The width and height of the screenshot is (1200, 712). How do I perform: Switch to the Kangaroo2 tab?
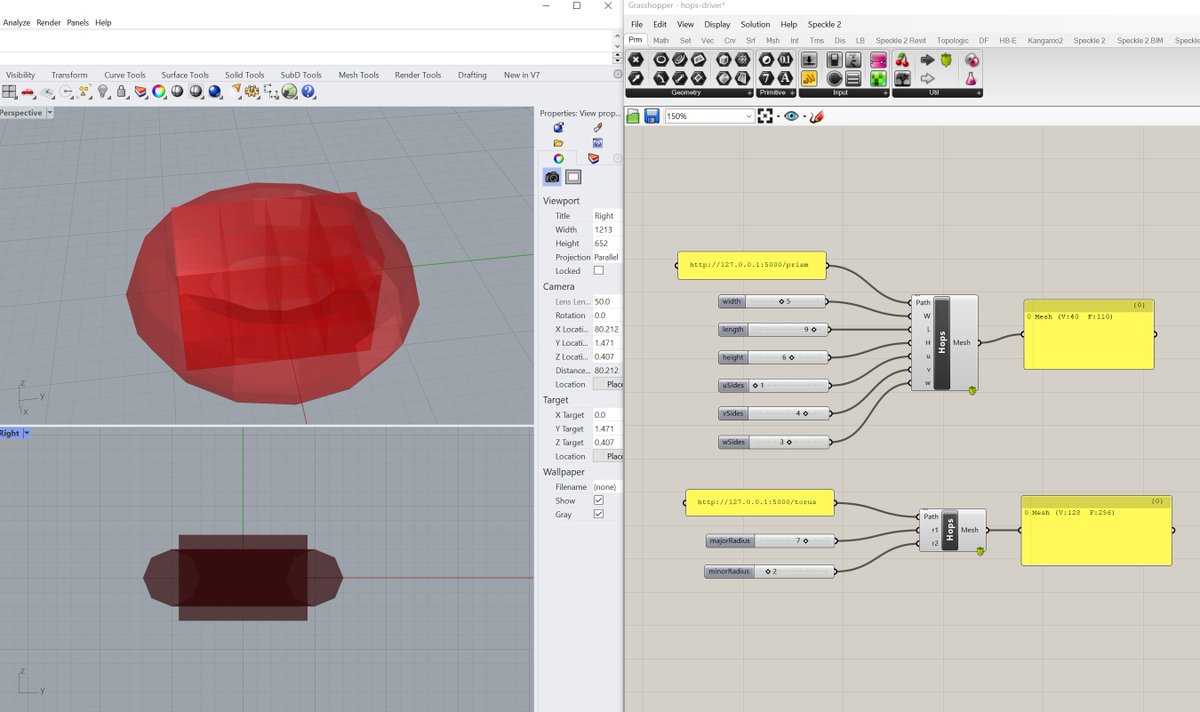(1044, 40)
